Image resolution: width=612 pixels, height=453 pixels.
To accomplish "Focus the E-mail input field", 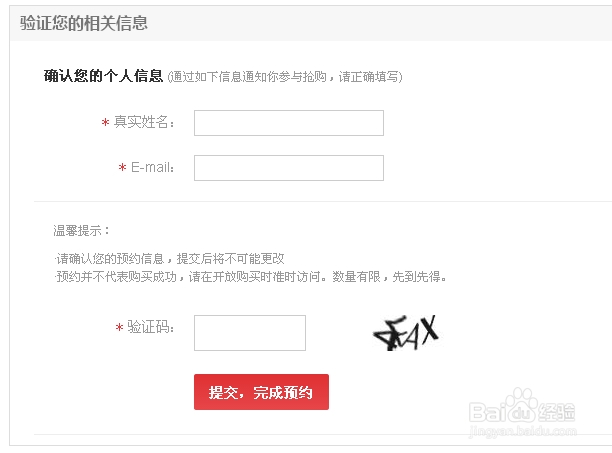I will point(289,168).
